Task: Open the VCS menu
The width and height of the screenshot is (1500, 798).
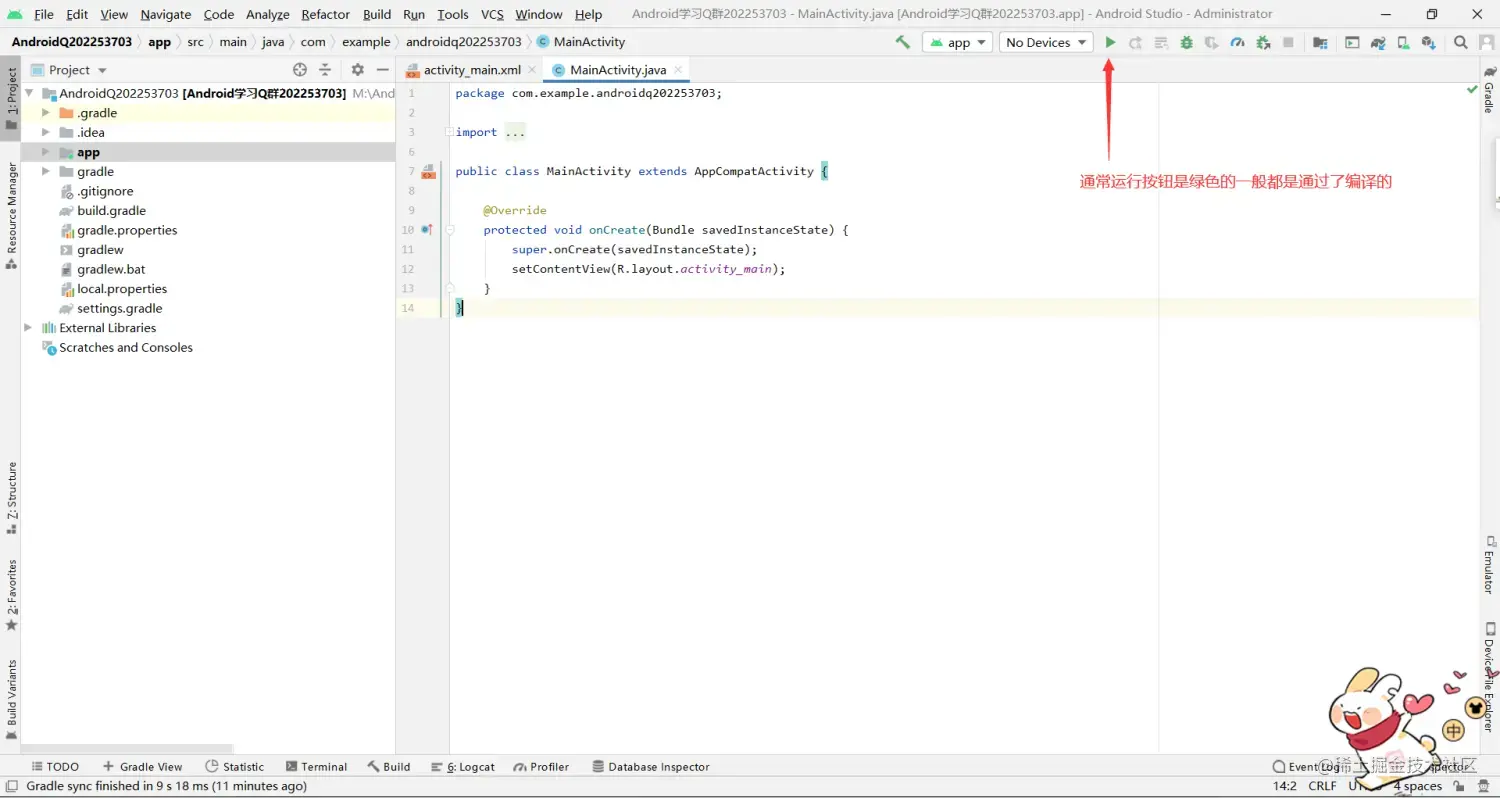Action: (492, 14)
